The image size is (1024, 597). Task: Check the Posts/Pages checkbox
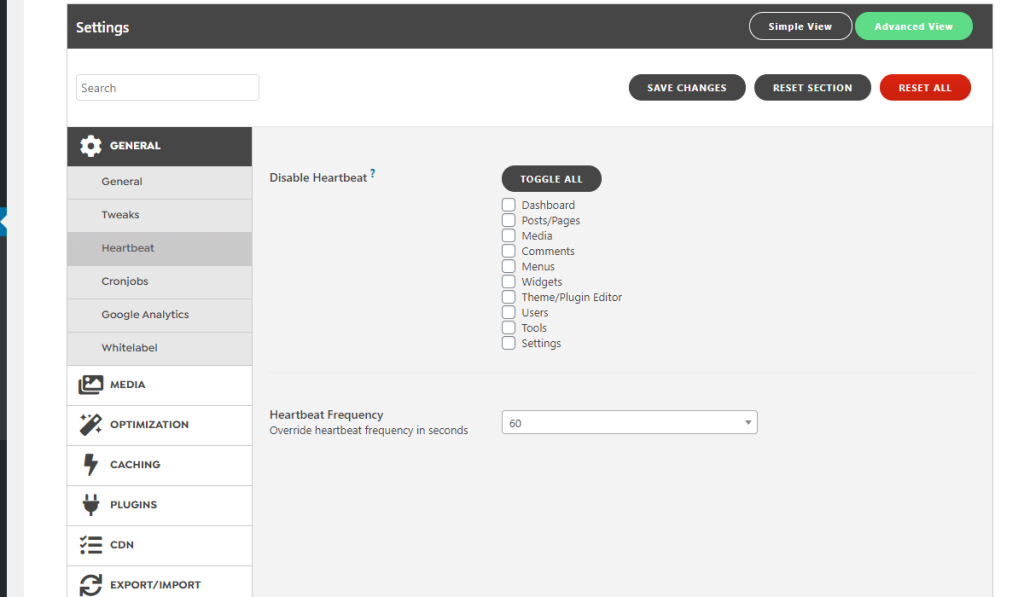509,220
